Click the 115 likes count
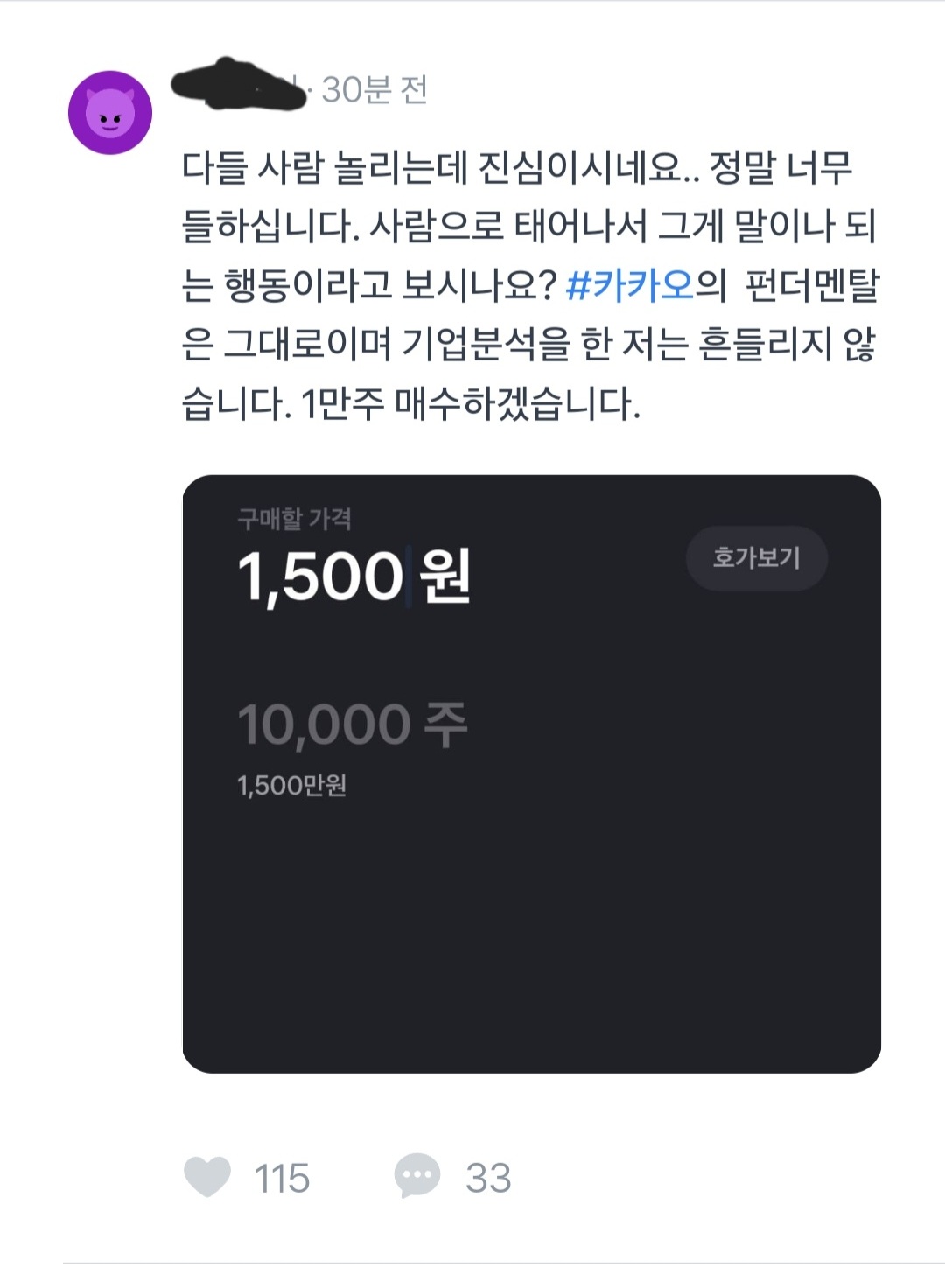The height and width of the screenshot is (1288, 945). pos(282,1178)
